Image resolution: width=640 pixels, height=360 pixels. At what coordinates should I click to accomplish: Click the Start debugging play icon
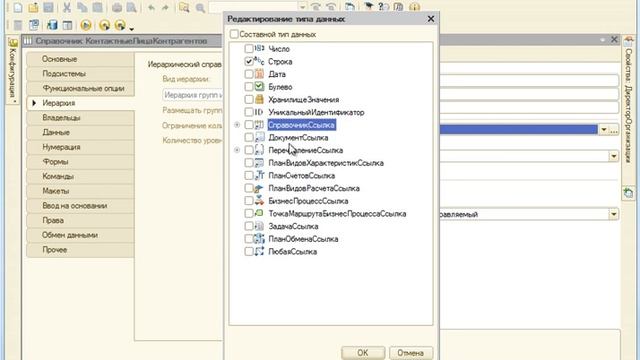tap(86, 25)
